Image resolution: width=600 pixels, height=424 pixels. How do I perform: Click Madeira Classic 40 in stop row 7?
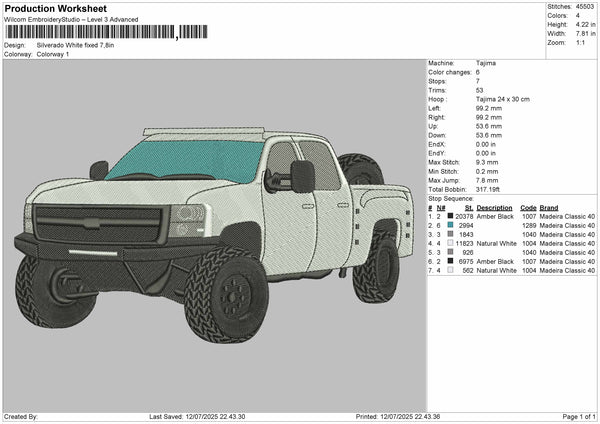point(567,270)
